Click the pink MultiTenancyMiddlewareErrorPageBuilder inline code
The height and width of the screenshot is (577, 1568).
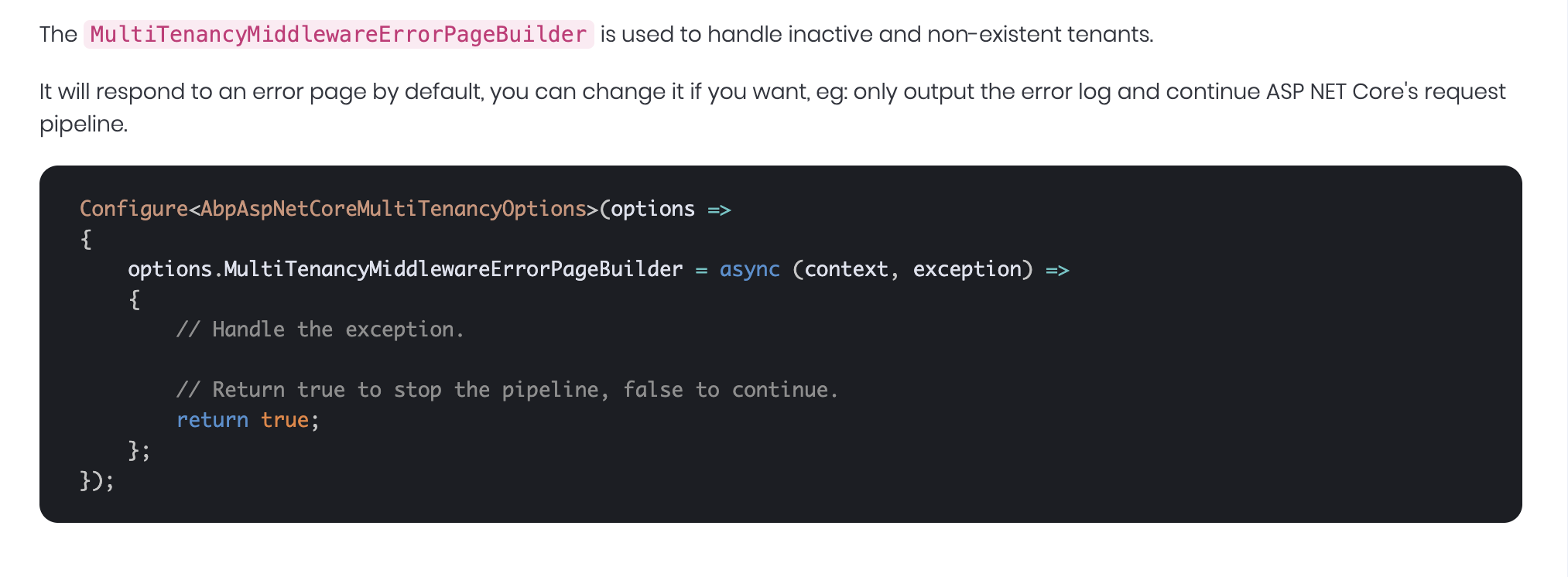[x=338, y=35]
